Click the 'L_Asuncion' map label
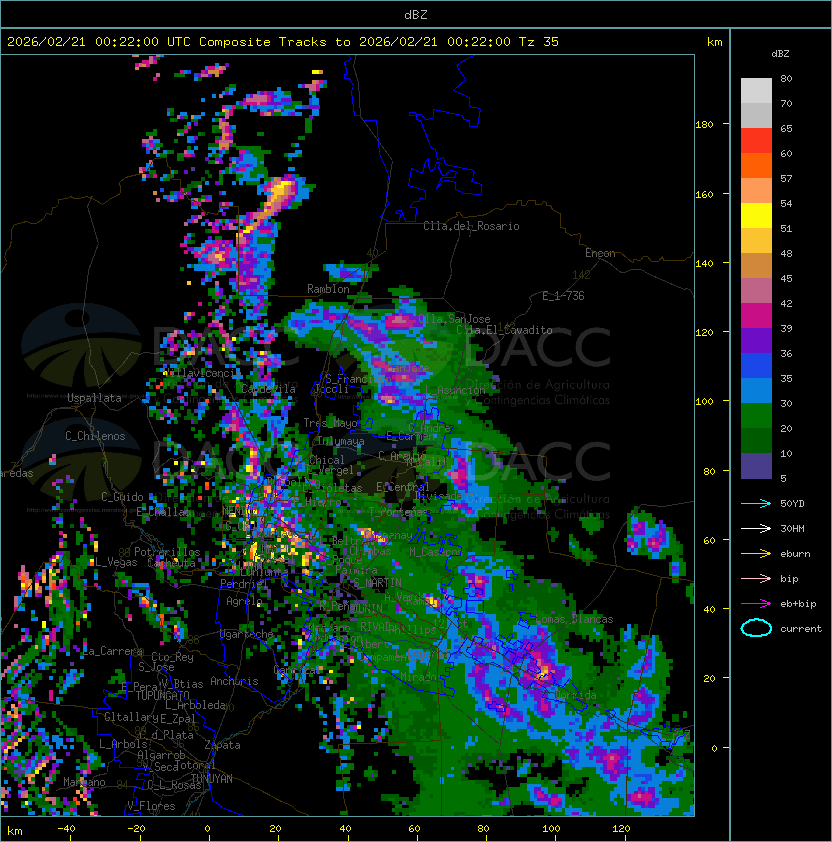This screenshot has width=832, height=842. pos(455,390)
